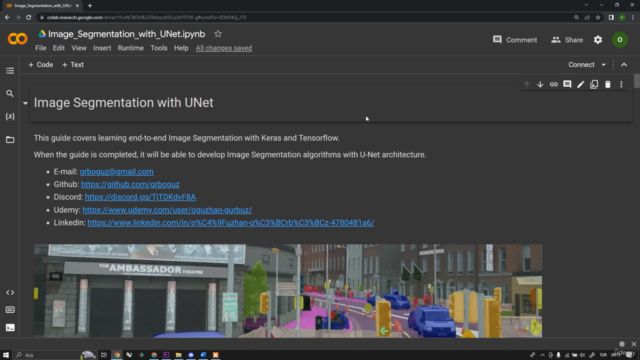This screenshot has width=640, height=360.
Task: Click the notebook title Image_Segmentation_with_UNet.ipynb
Action: click(127, 34)
